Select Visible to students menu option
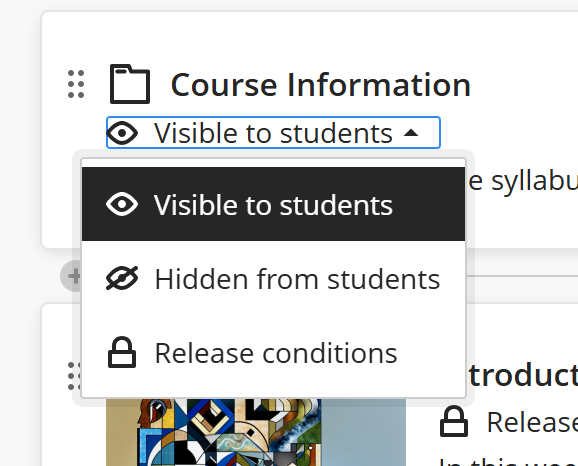This screenshot has width=578, height=466. pos(274,204)
